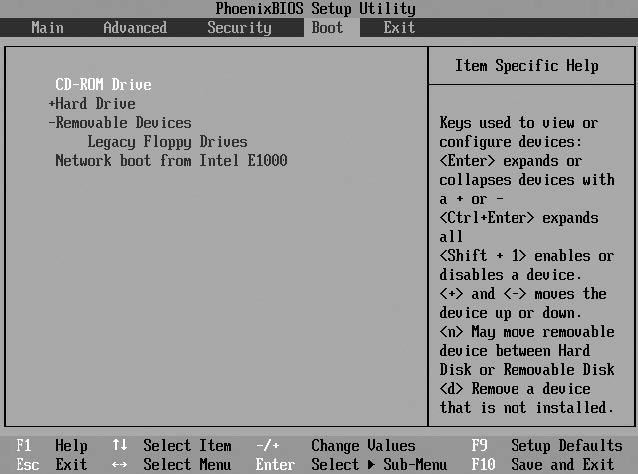Click the active Boot tab
638x474 pixels.
pyautogui.click(x=327, y=28)
